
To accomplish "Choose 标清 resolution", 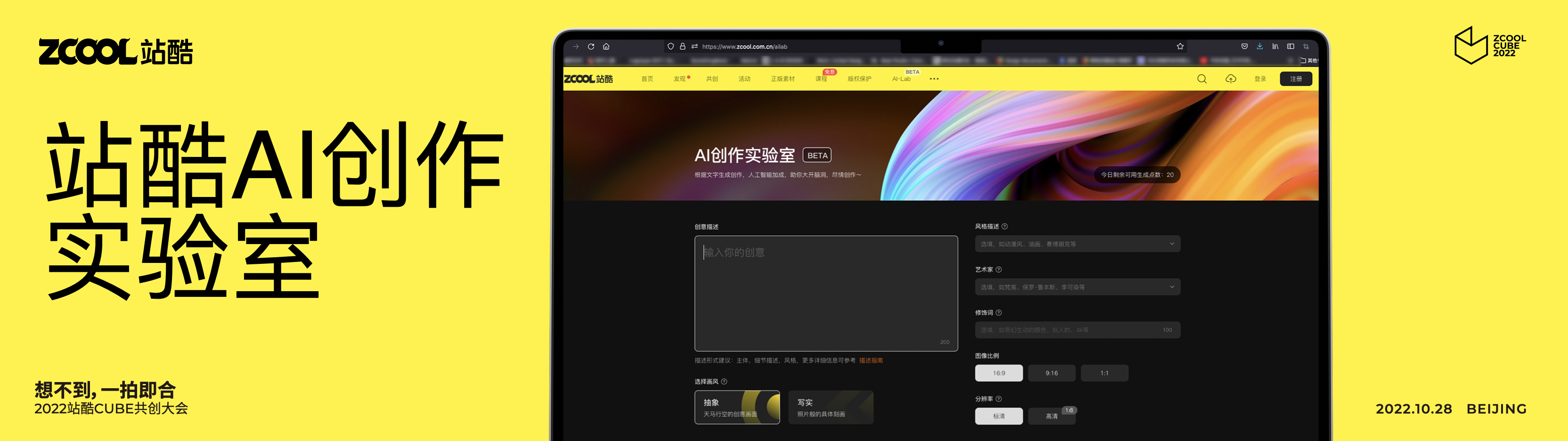I will (x=999, y=416).
